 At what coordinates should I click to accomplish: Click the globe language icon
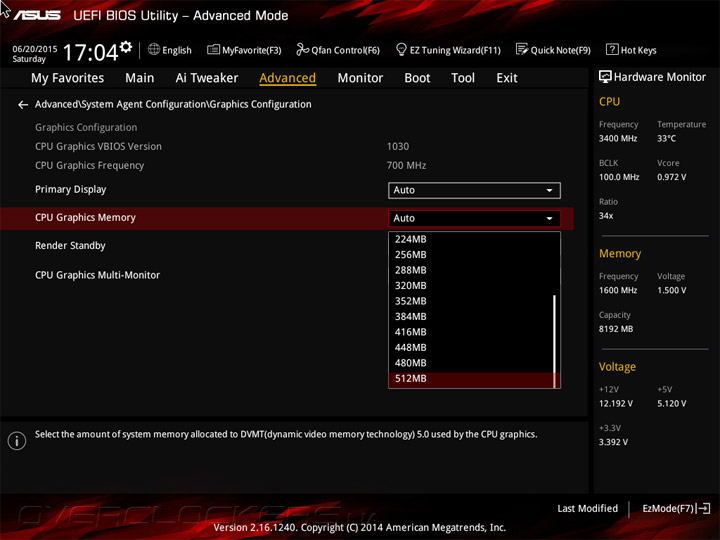pyautogui.click(x=154, y=50)
